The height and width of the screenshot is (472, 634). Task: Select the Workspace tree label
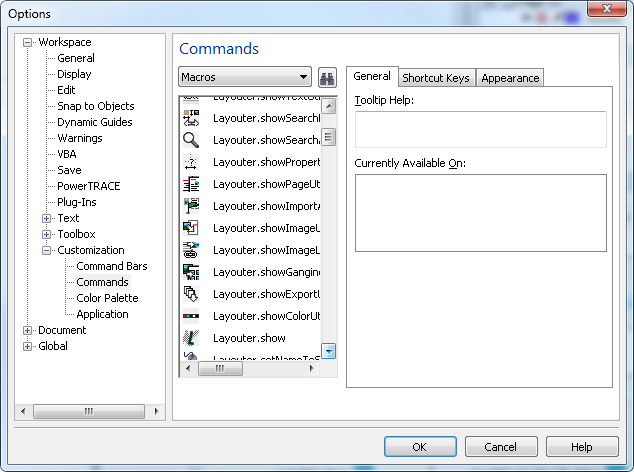pyautogui.click(x=65, y=42)
